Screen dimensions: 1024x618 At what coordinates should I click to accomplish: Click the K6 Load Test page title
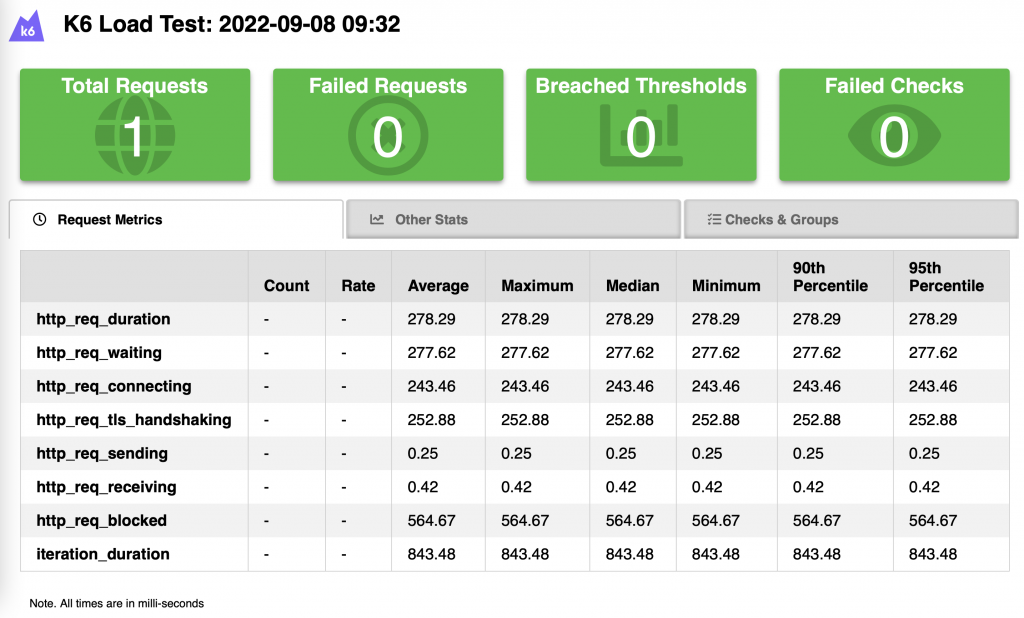pos(232,24)
